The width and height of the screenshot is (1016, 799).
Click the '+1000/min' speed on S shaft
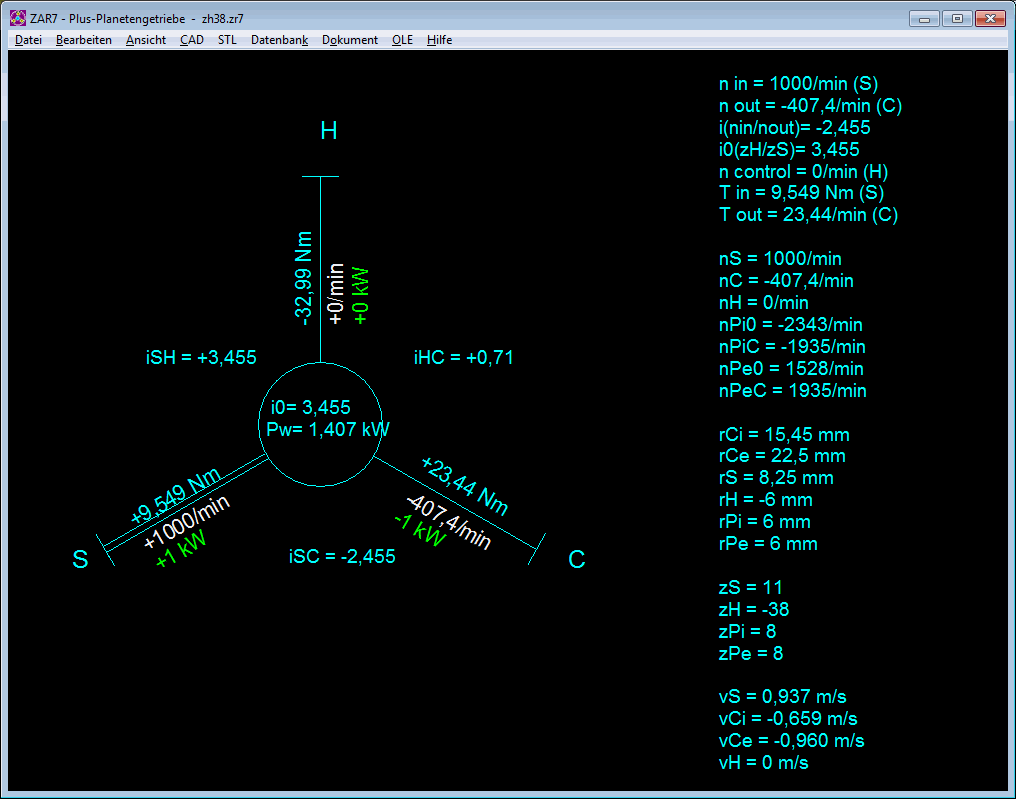click(187, 522)
